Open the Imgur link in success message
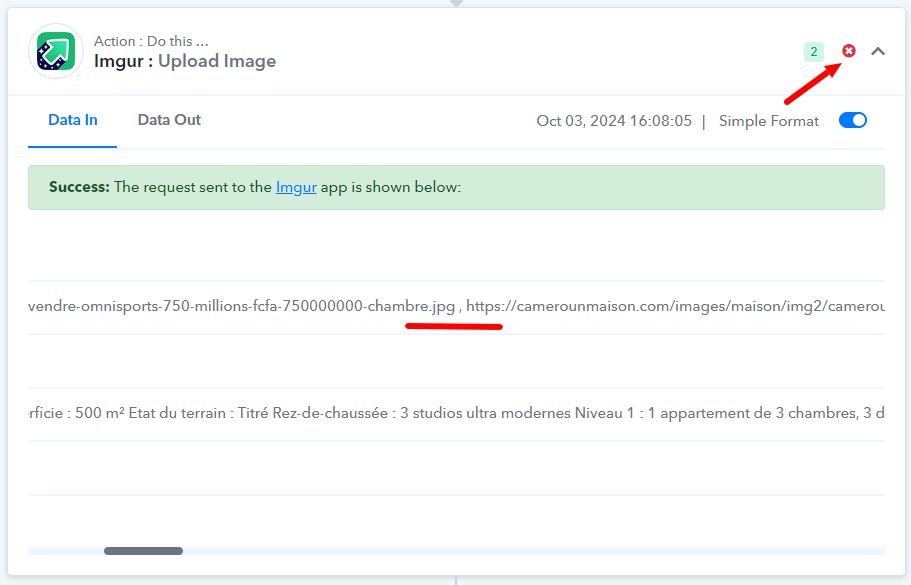The image size is (911, 585). (296, 187)
